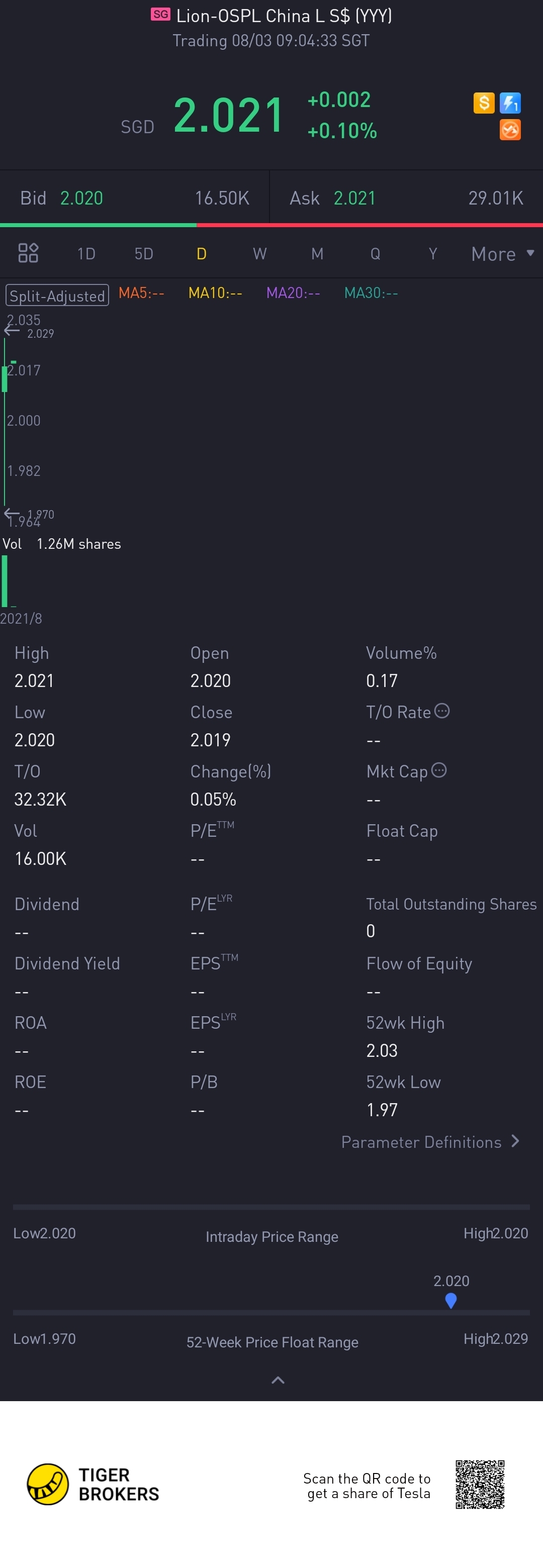Expand Parameter Definitions using the right chevron
Viewport: 543px width, 1568px height.
[x=516, y=1141]
